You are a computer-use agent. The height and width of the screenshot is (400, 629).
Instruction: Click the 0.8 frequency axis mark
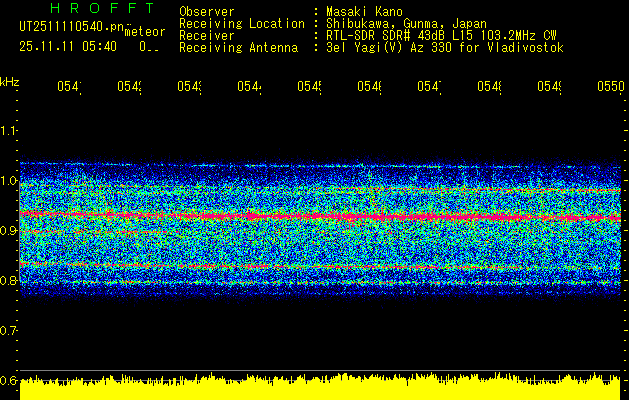tap(9, 281)
